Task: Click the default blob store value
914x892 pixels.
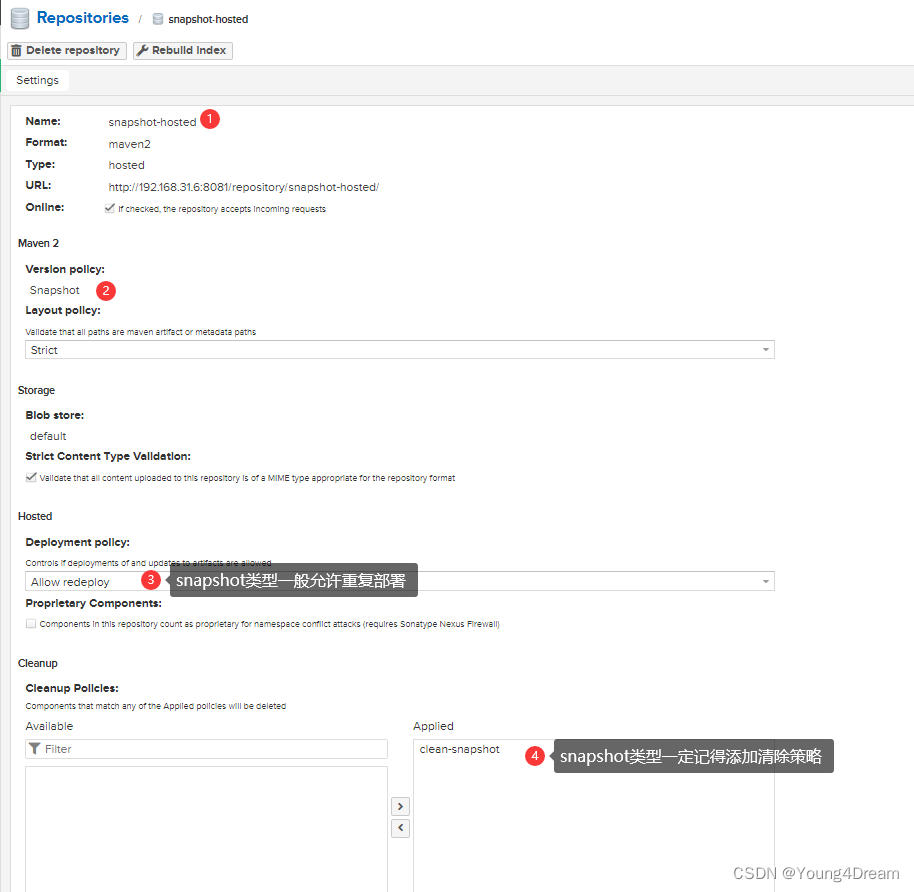Action: coord(48,436)
